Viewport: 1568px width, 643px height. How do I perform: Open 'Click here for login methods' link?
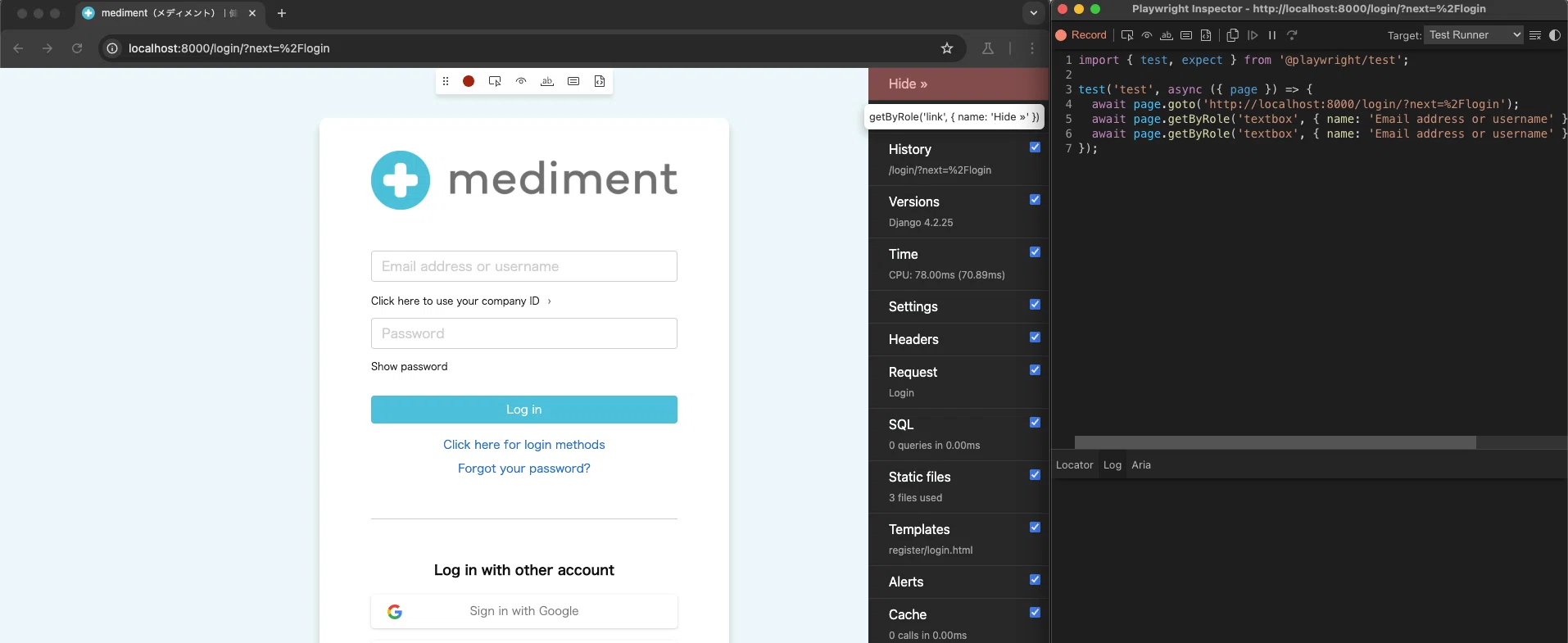tap(524, 445)
